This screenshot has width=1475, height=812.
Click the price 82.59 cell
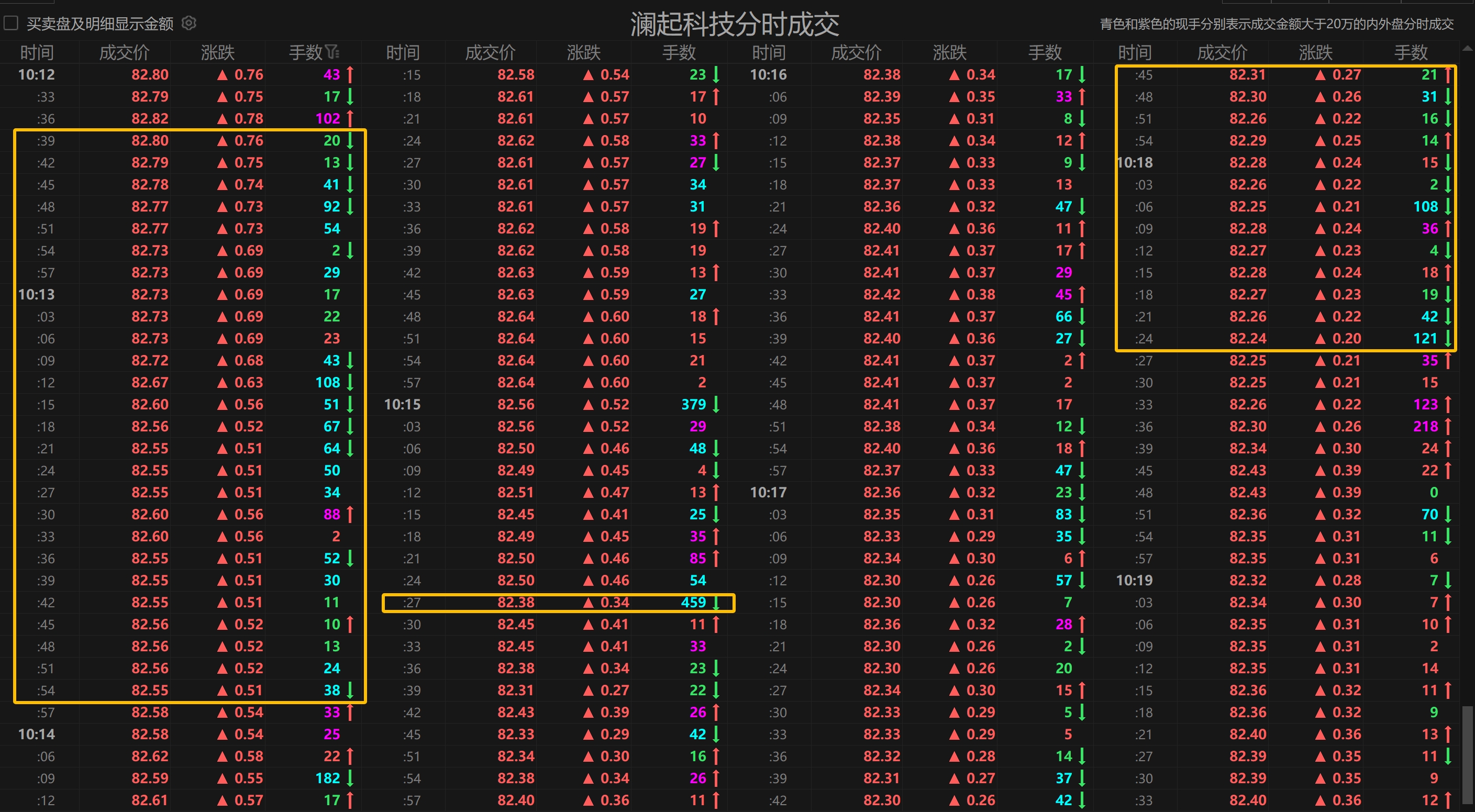coord(150,778)
